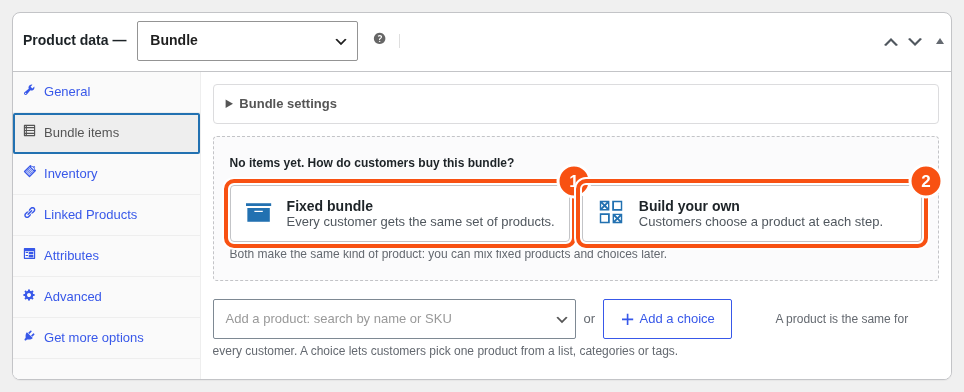Click the blue box icon in Fixed bundle
Image resolution: width=964 pixels, height=392 pixels.
(x=258, y=213)
